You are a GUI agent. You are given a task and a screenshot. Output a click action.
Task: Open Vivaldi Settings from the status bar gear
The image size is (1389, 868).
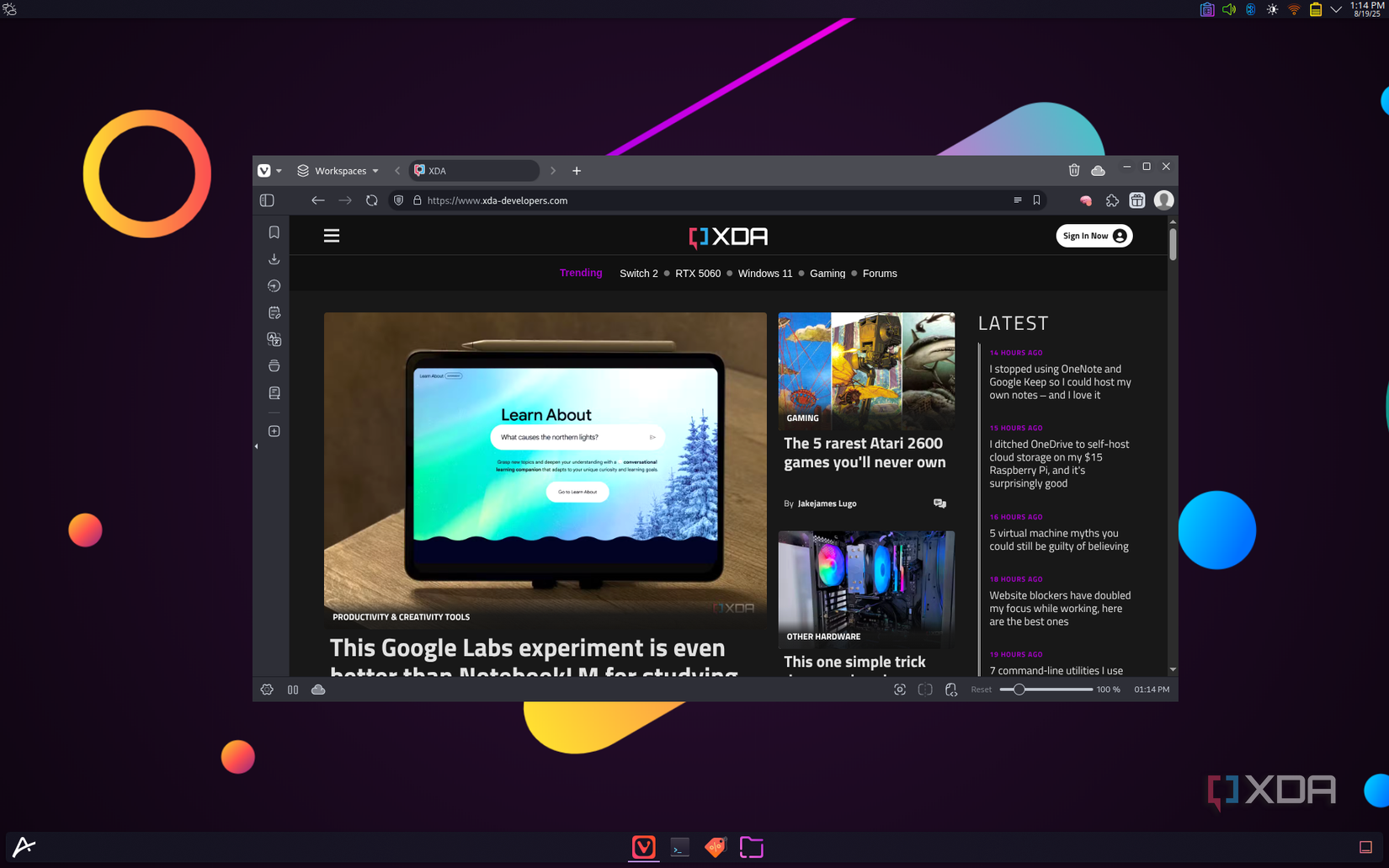coord(267,689)
